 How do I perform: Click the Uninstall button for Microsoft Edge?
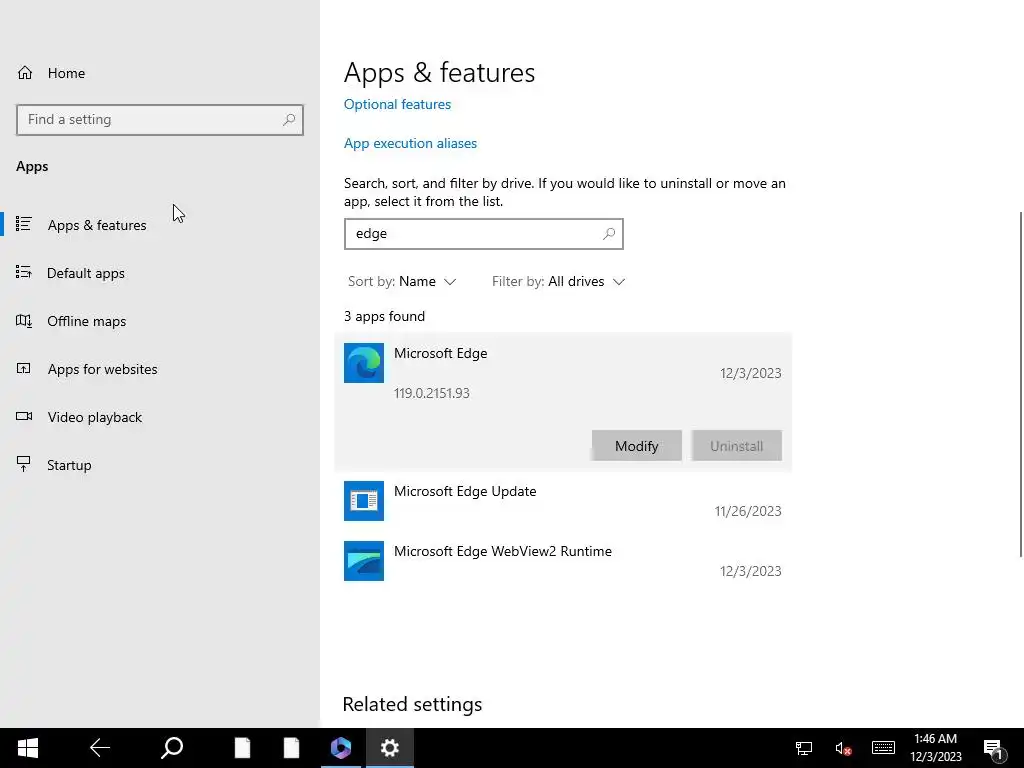pyautogui.click(x=737, y=445)
